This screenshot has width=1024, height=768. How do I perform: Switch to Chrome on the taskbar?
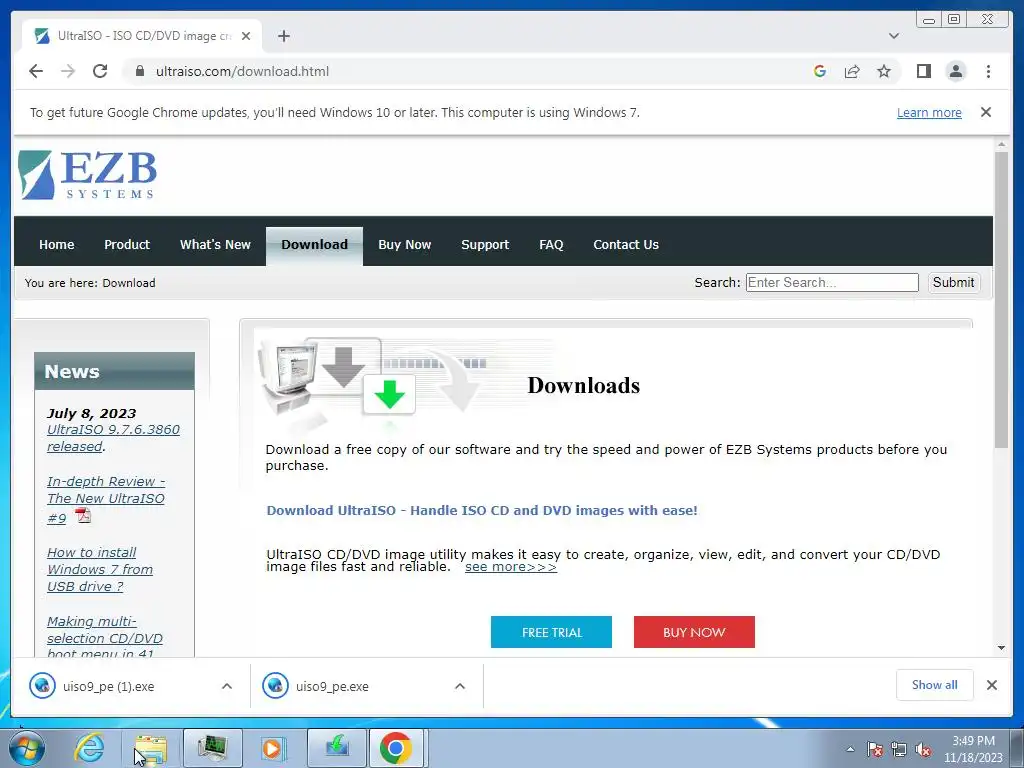click(x=397, y=748)
